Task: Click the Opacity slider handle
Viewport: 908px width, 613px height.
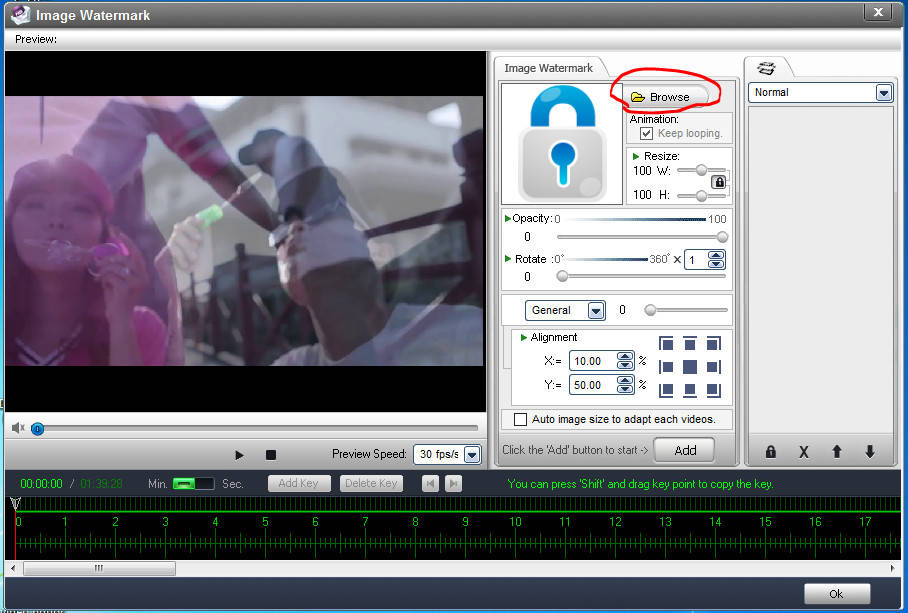Action: pos(722,237)
